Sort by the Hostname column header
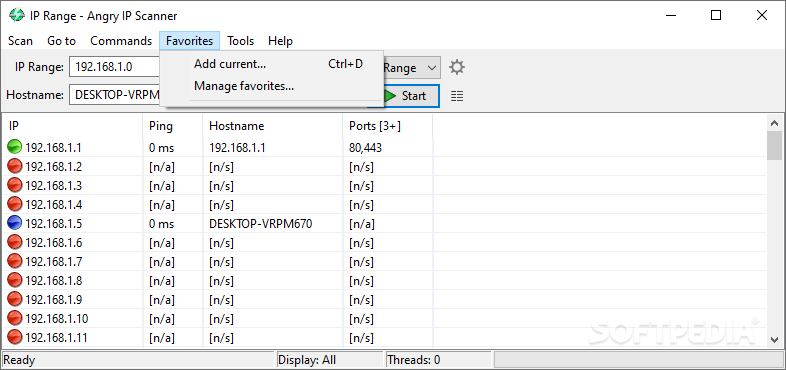This screenshot has height=370, width=786. [273, 126]
